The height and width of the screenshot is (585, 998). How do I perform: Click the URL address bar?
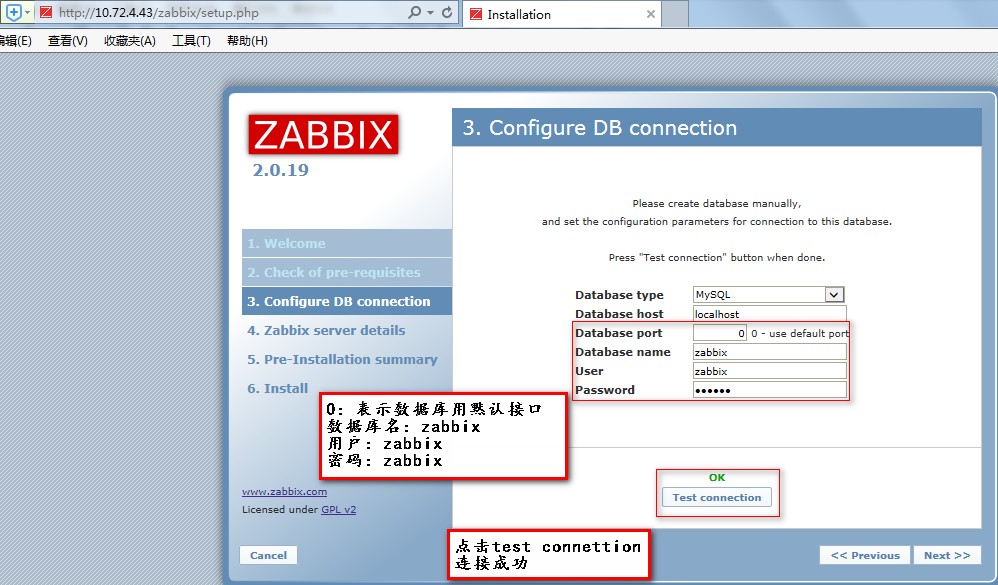click(229, 12)
